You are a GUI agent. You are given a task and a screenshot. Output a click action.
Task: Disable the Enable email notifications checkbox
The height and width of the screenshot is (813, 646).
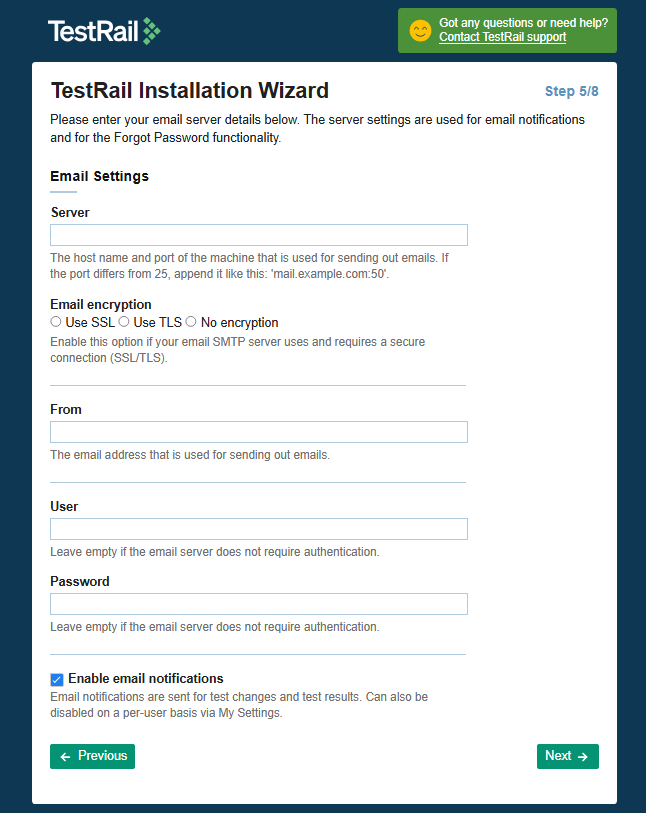57,679
